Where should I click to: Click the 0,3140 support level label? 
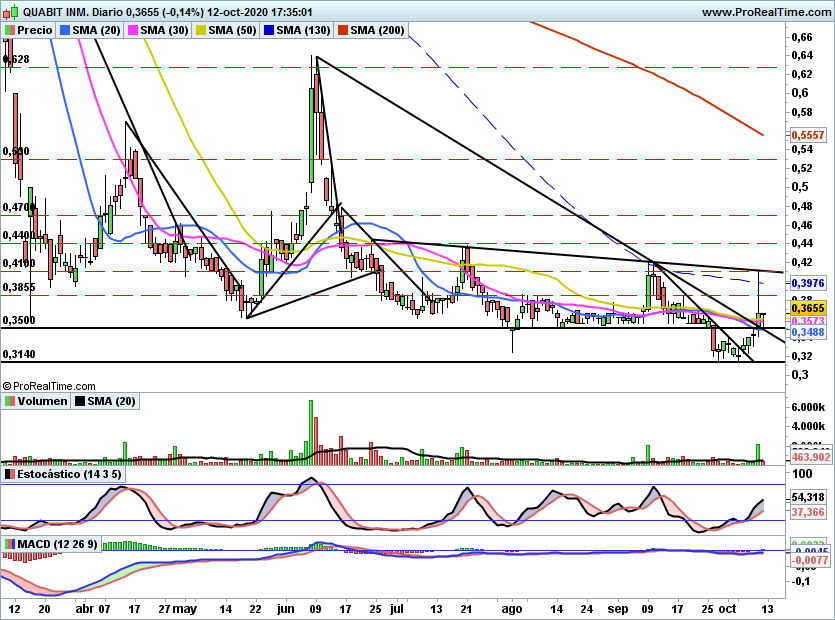coord(19,354)
